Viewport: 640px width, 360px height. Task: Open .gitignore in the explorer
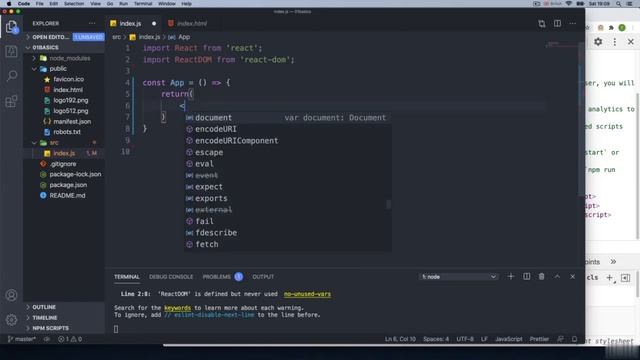pos(62,164)
